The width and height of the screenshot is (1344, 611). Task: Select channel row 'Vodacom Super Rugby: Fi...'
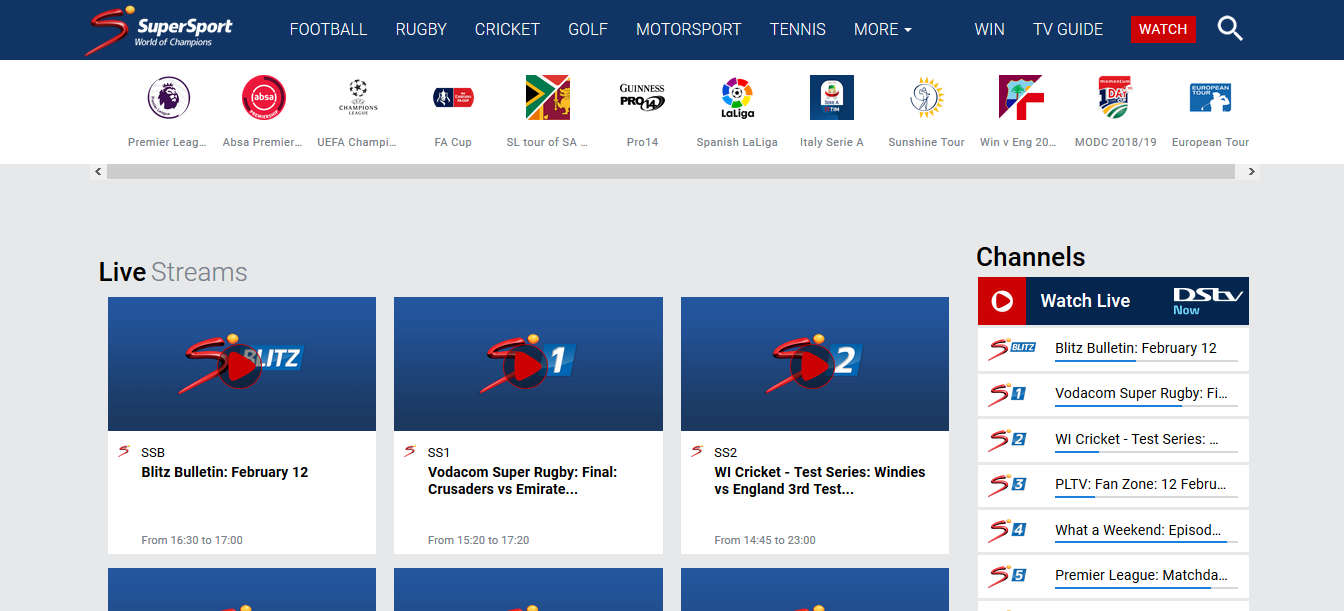1113,394
